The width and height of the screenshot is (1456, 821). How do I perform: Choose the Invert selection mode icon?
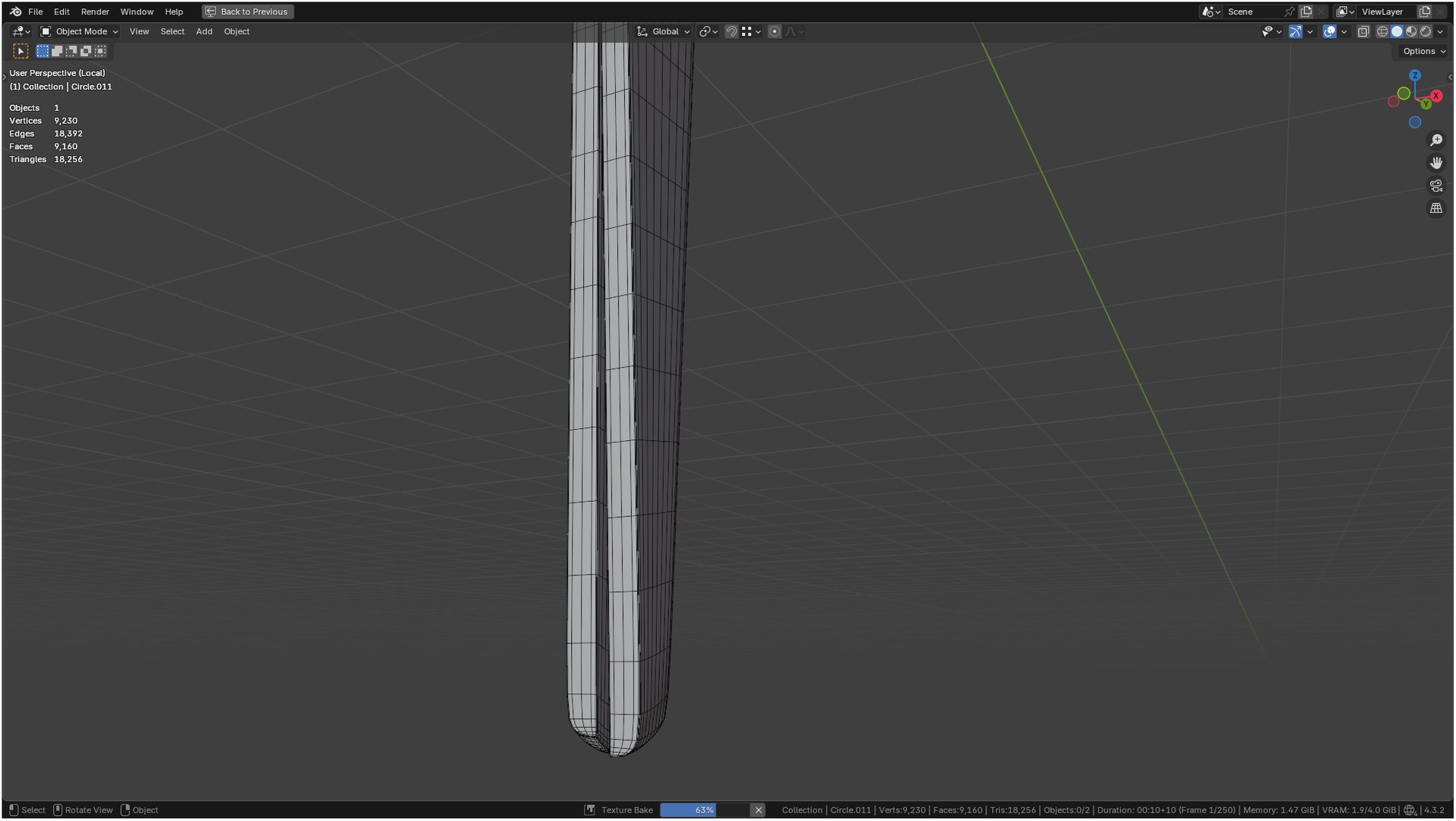(x=86, y=51)
